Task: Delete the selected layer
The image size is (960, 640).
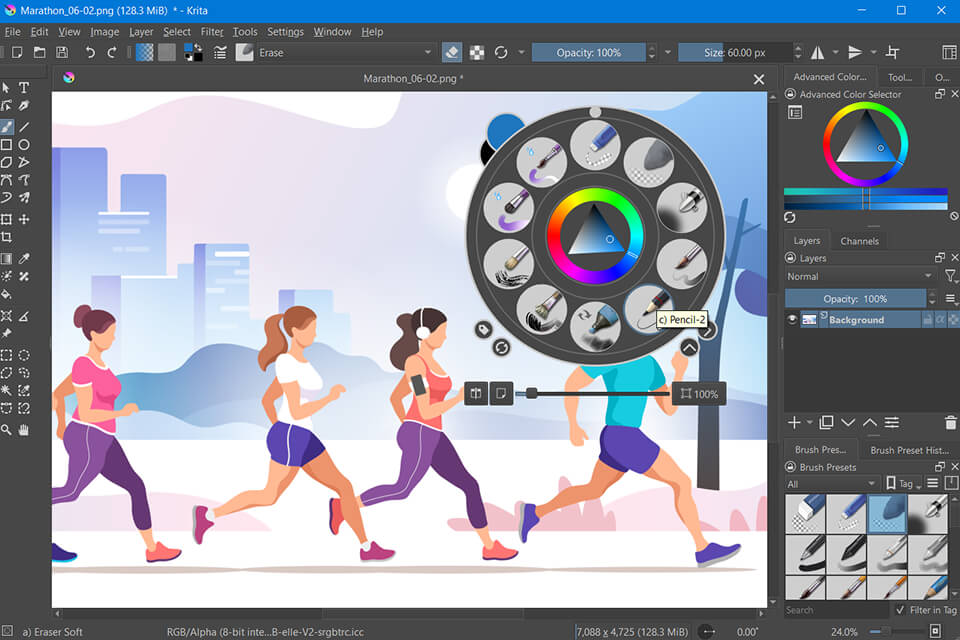Action: pyautogui.click(x=950, y=423)
